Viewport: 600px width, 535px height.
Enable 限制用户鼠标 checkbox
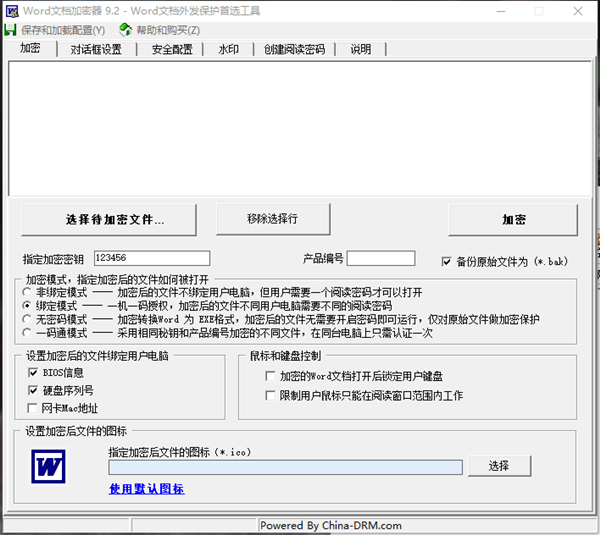270,395
